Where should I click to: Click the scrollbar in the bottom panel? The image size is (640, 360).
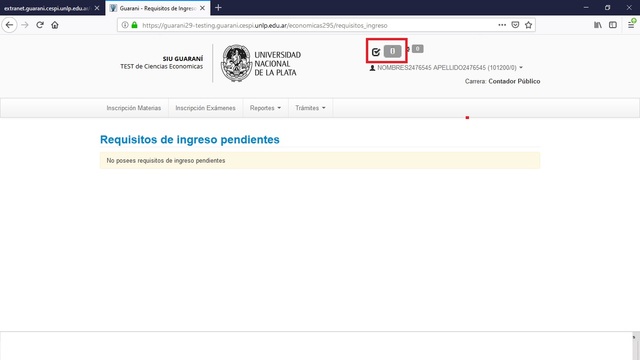tap(635, 347)
